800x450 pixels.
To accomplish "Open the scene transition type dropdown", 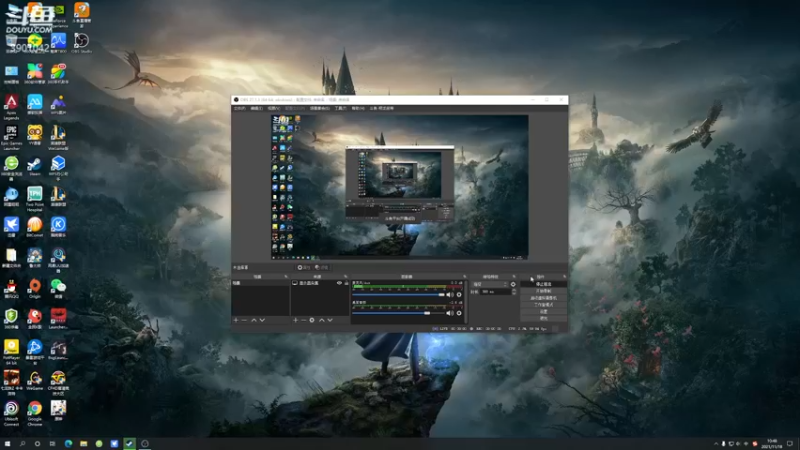I will pyautogui.click(x=490, y=284).
